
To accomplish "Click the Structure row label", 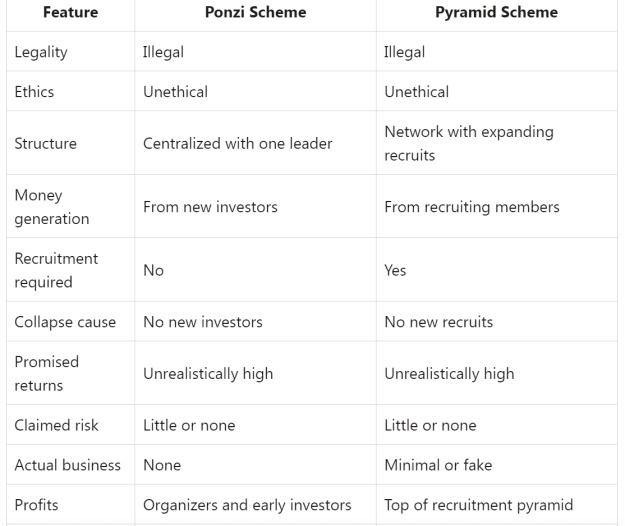I will tap(45, 143).
